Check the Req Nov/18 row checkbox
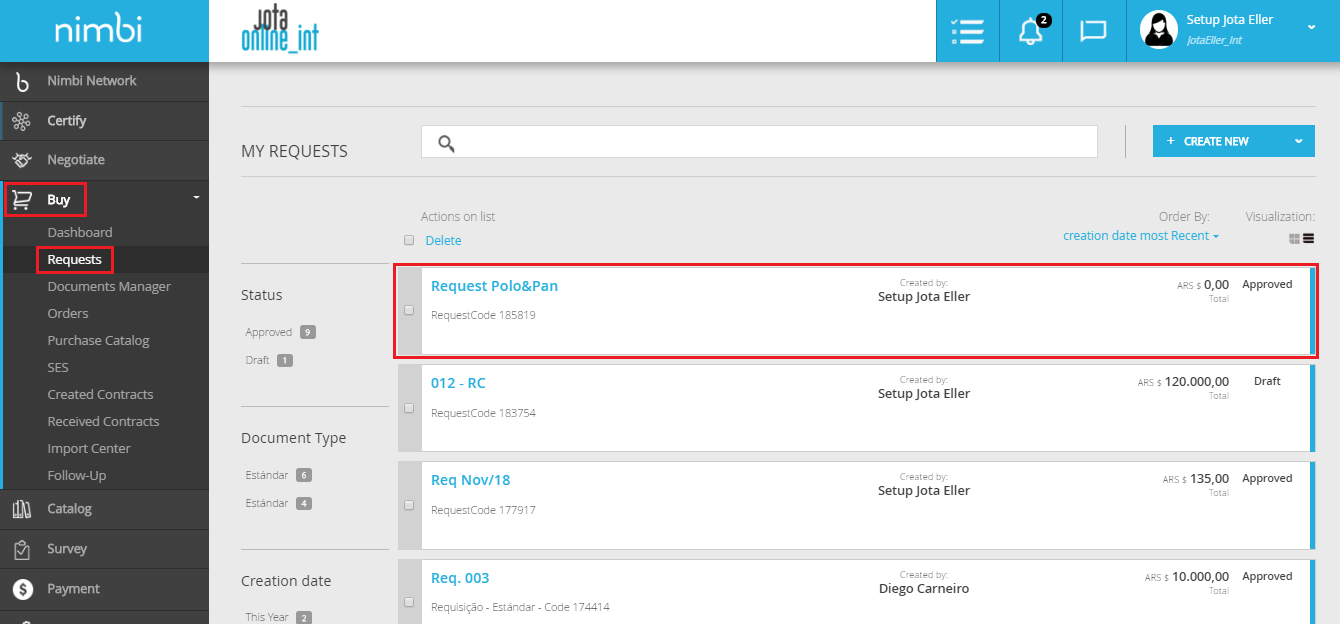The image size is (1340, 624). pyautogui.click(x=408, y=505)
